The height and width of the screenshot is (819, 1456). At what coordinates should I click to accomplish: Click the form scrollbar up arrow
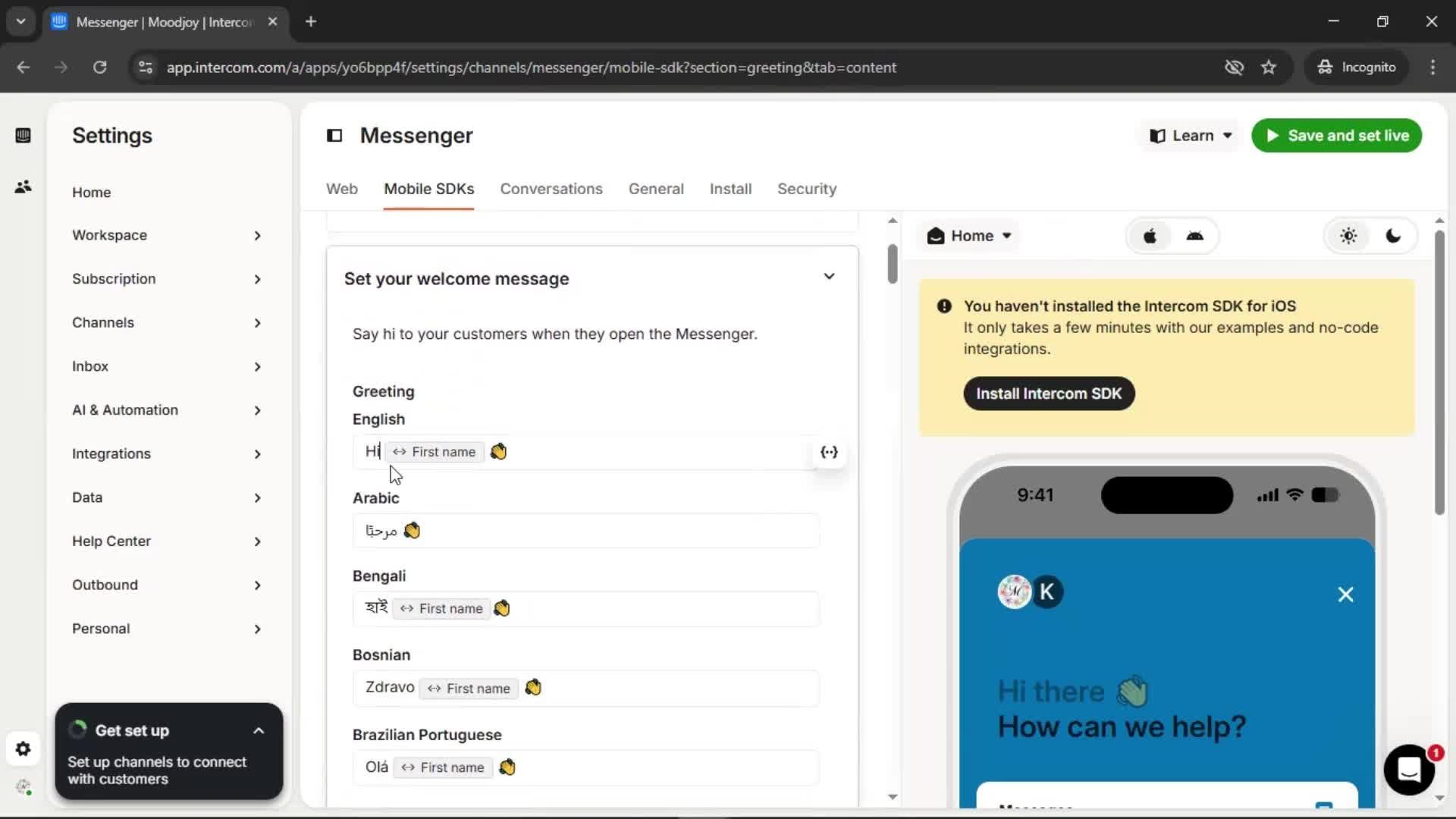(x=893, y=221)
